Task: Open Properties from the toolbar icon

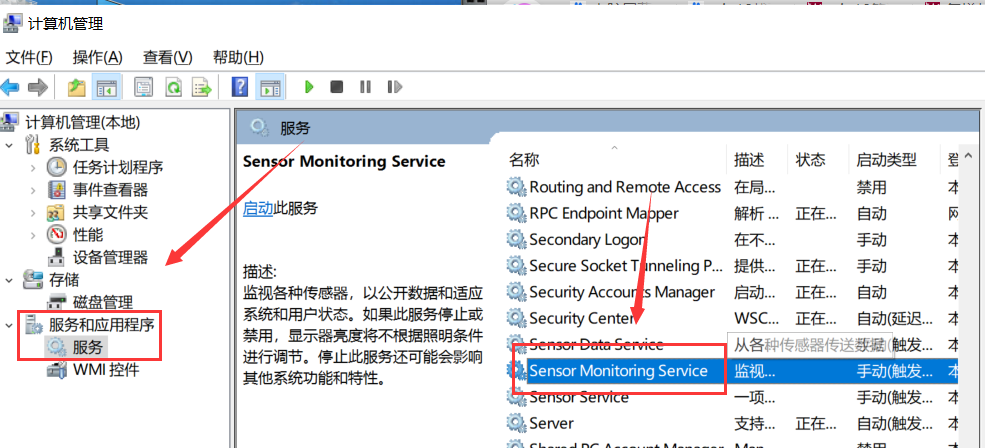Action: click(144, 88)
